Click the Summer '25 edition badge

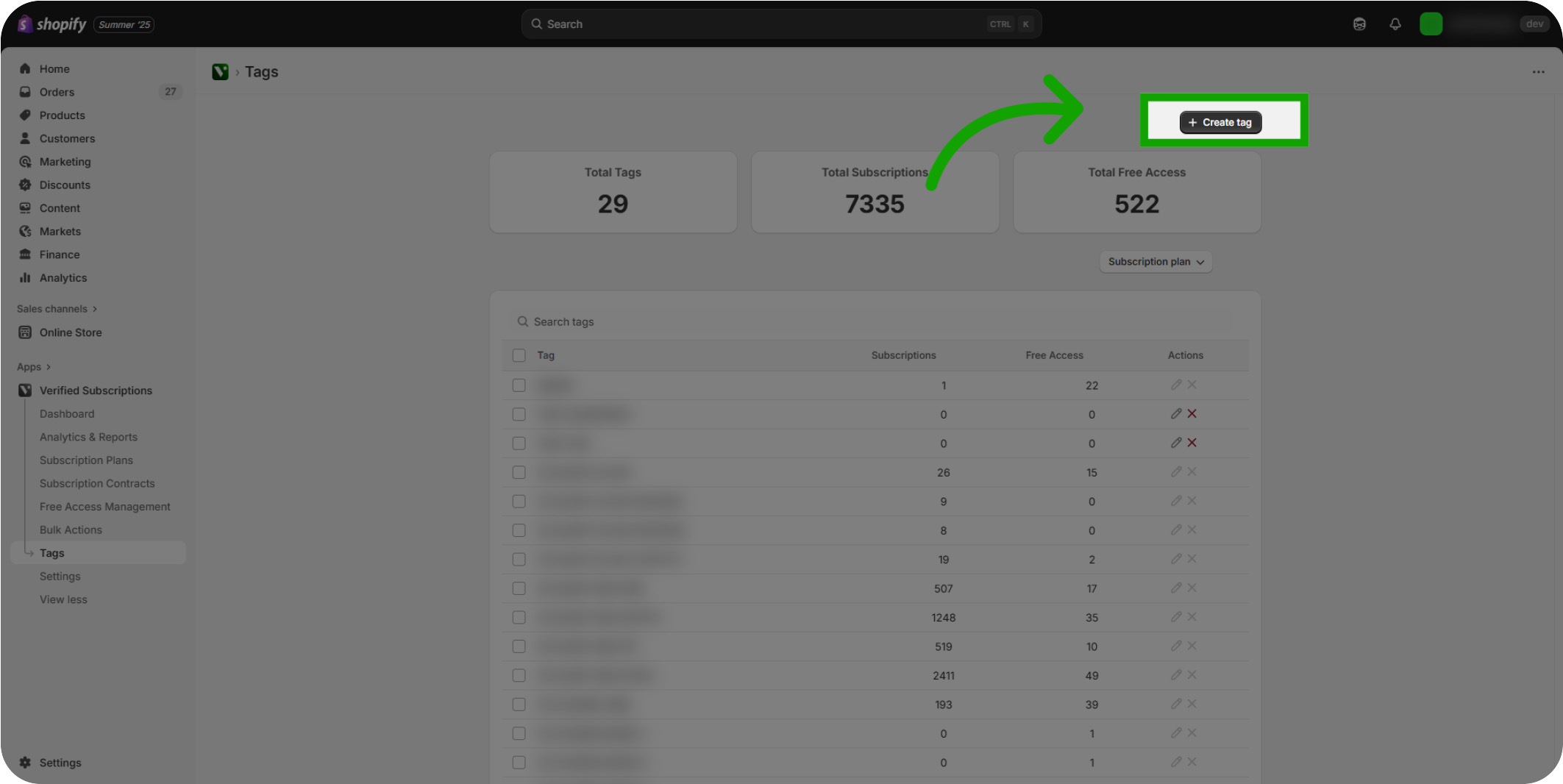click(x=124, y=24)
